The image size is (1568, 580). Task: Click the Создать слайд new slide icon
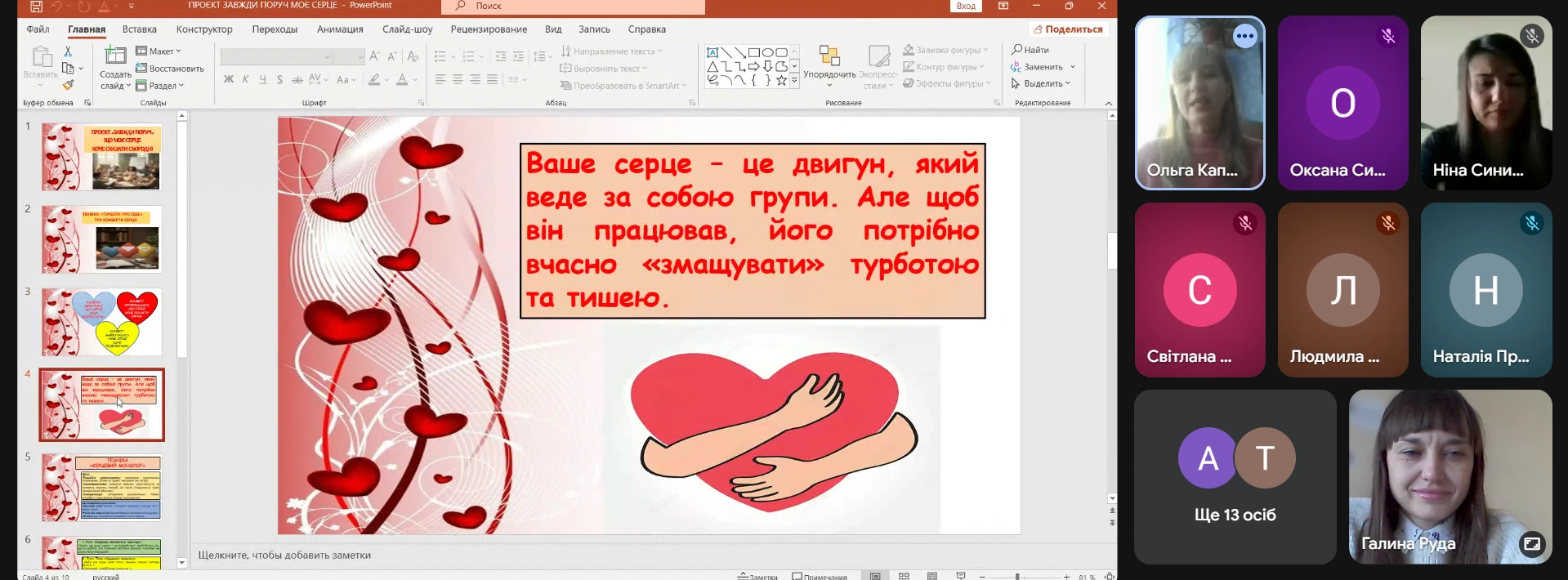(115, 56)
